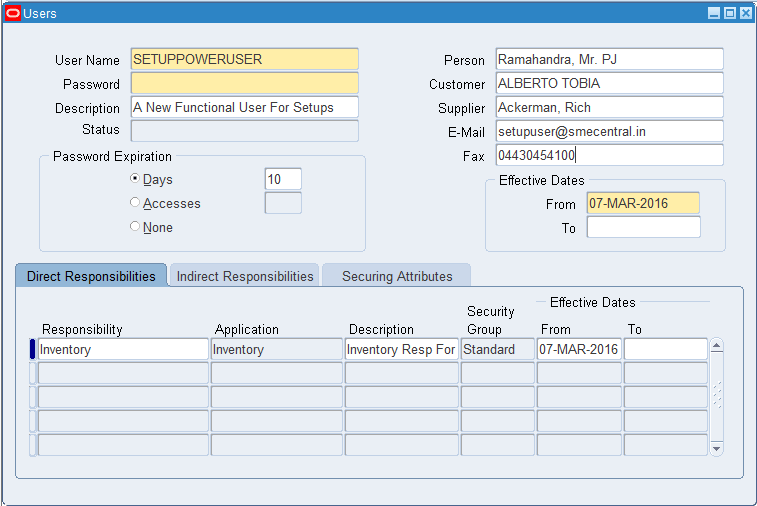Select the Days password expiration option
Image resolution: width=757 pixels, height=506 pixels.
pyautogui.click(x=135, y=179)
